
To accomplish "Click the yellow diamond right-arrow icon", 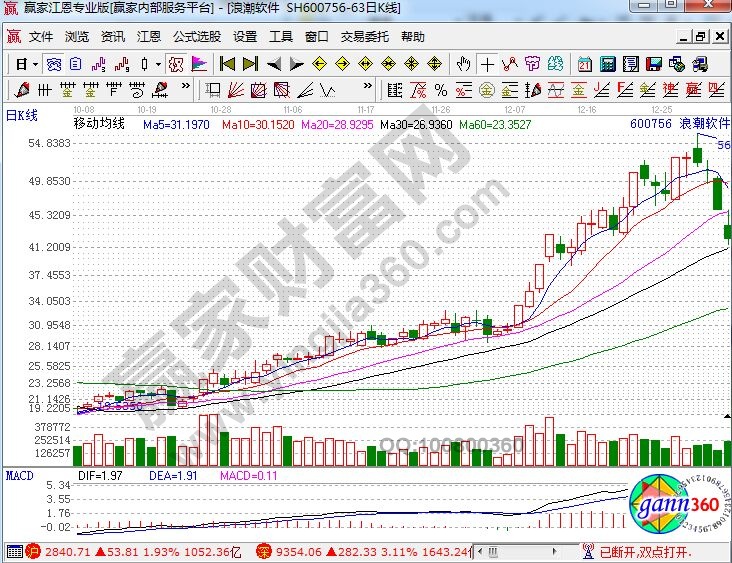I will point(342,64).
